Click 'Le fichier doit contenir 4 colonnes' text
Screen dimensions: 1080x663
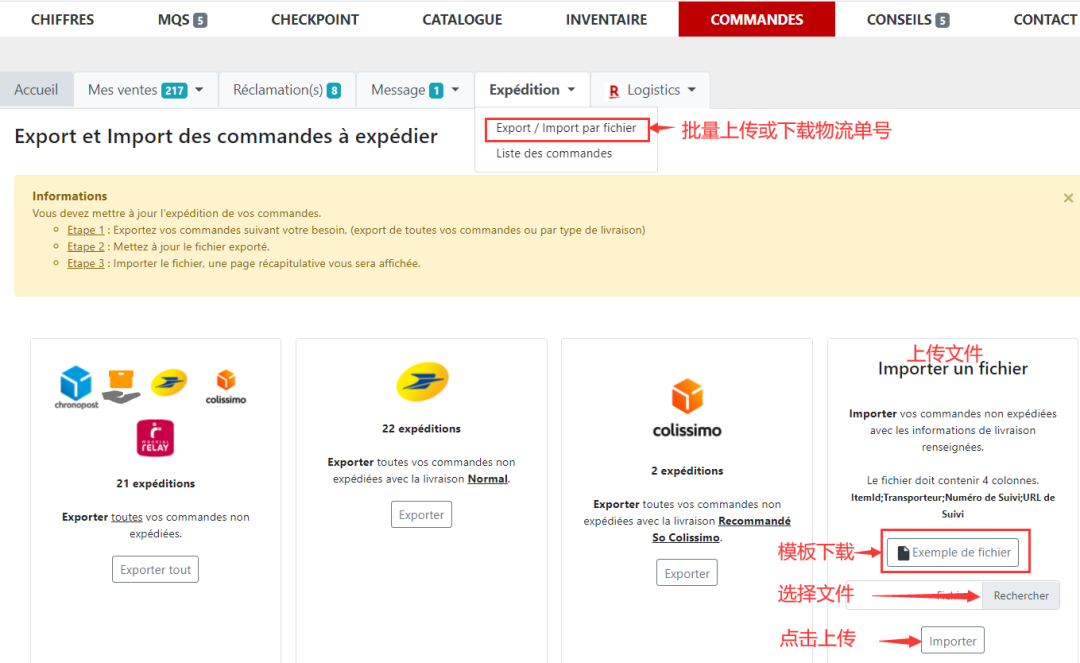[x=953, y=481]
